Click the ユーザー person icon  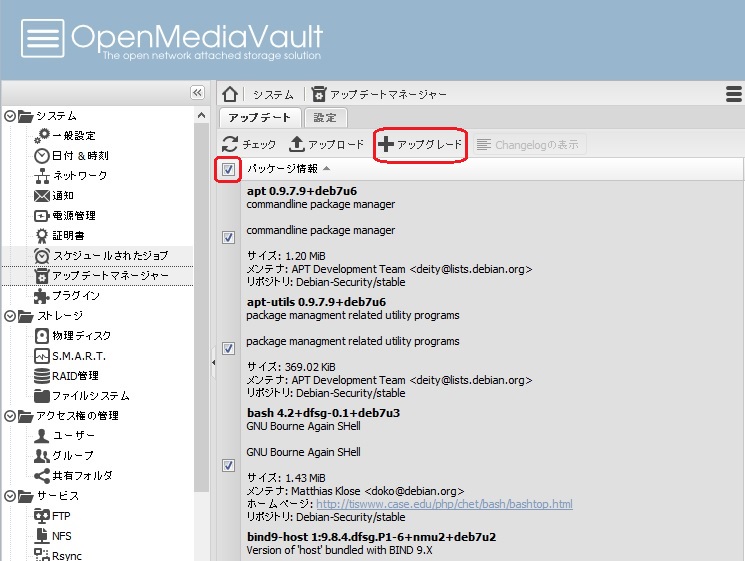point(42,436)
